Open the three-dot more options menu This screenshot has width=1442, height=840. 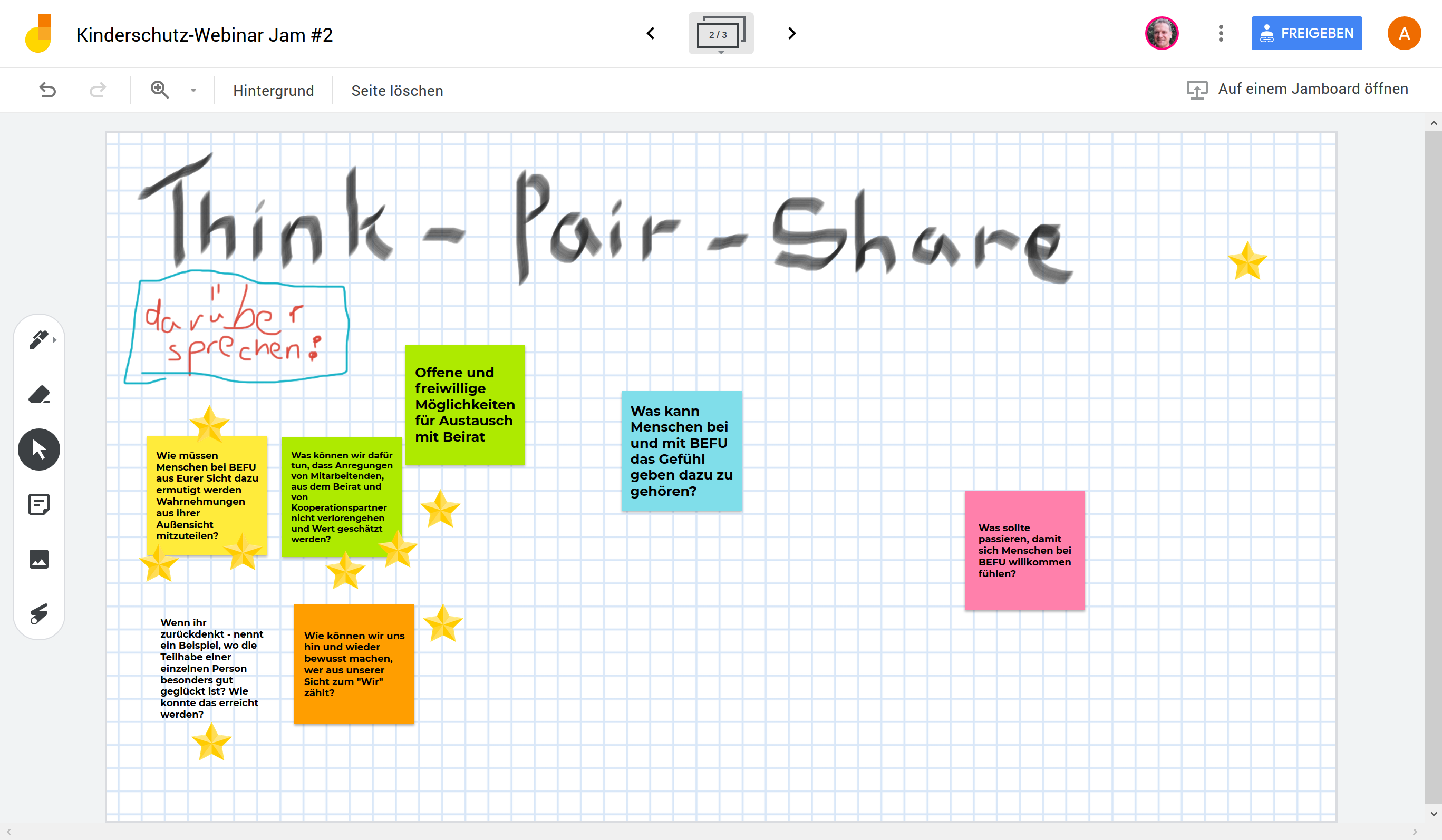click(1221, 34)
